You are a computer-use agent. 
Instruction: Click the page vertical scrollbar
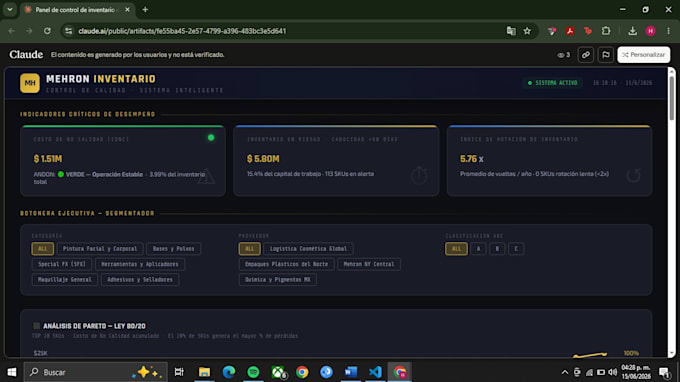point(671,98)
